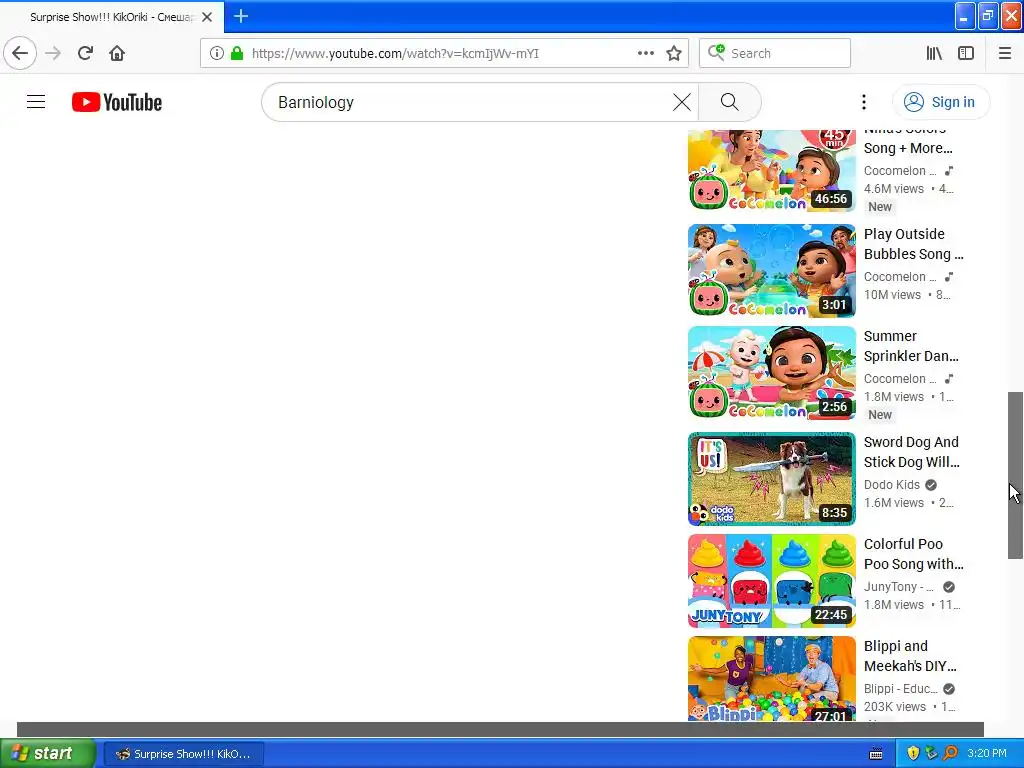Click the security shield tray icon
This screenshot has height=768, width=1024.
coord(913,754)
